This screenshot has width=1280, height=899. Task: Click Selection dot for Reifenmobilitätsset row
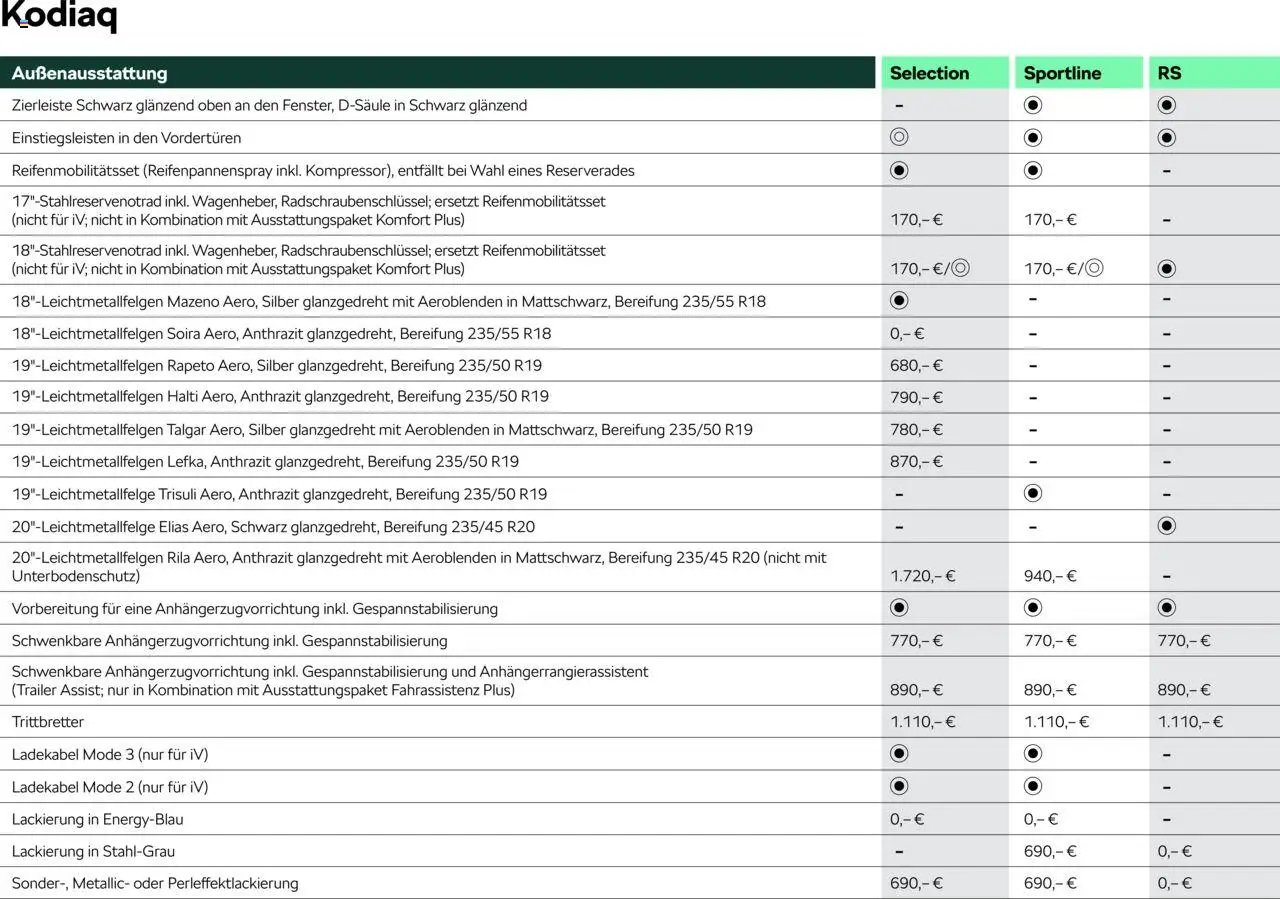pos(899,170)
